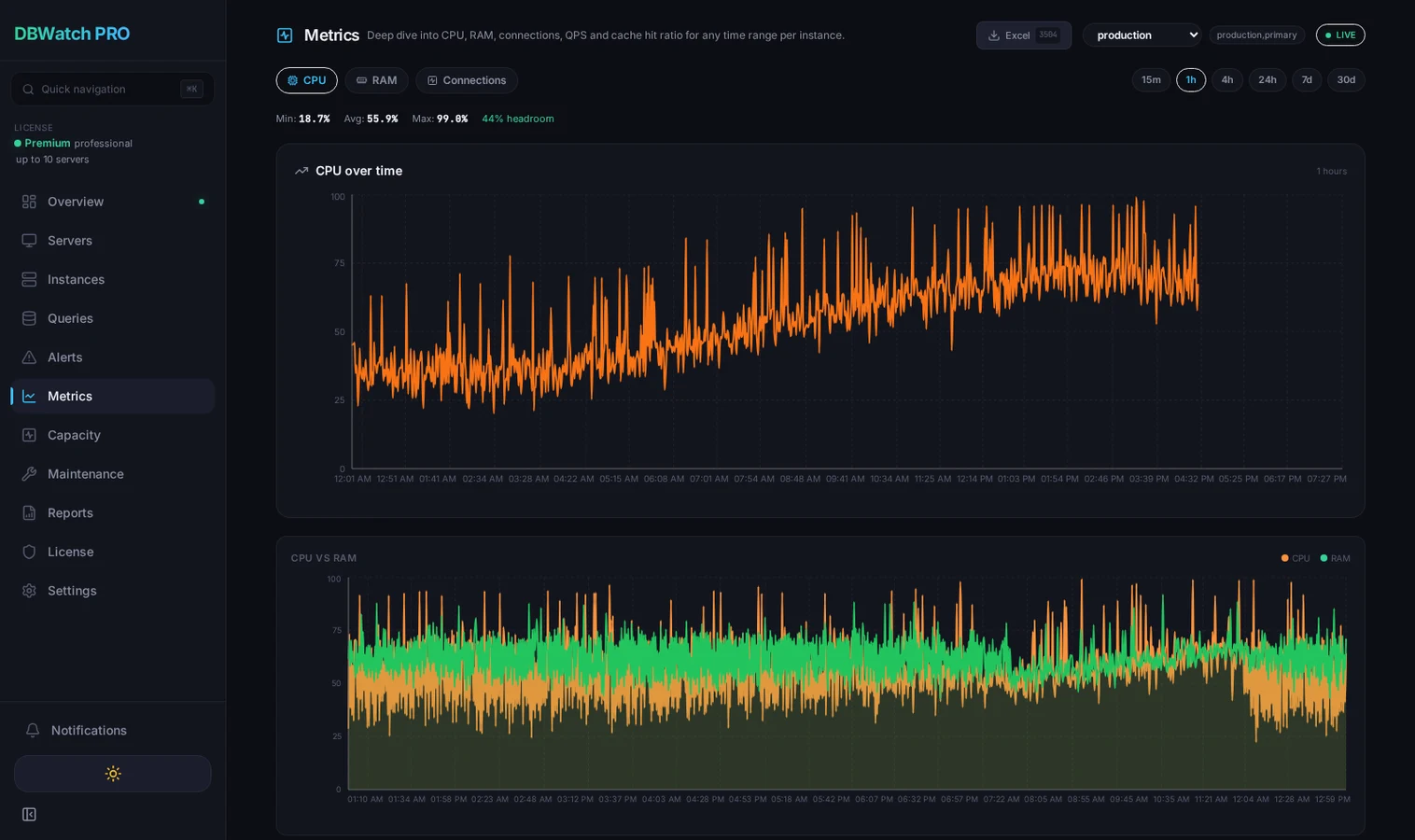Open the Reports page

click(70, 513)
